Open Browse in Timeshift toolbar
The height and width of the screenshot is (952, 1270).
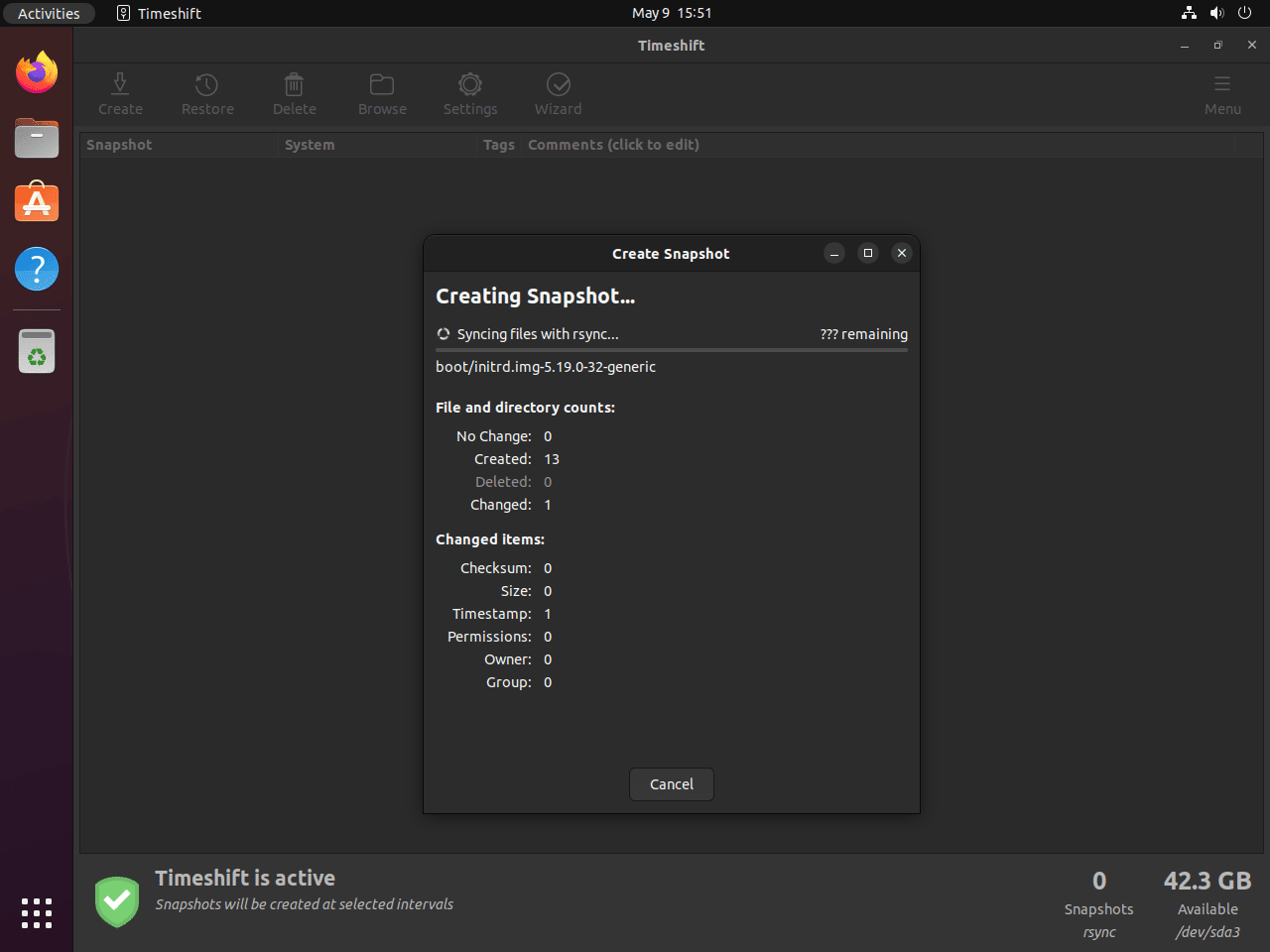(382, 94)
